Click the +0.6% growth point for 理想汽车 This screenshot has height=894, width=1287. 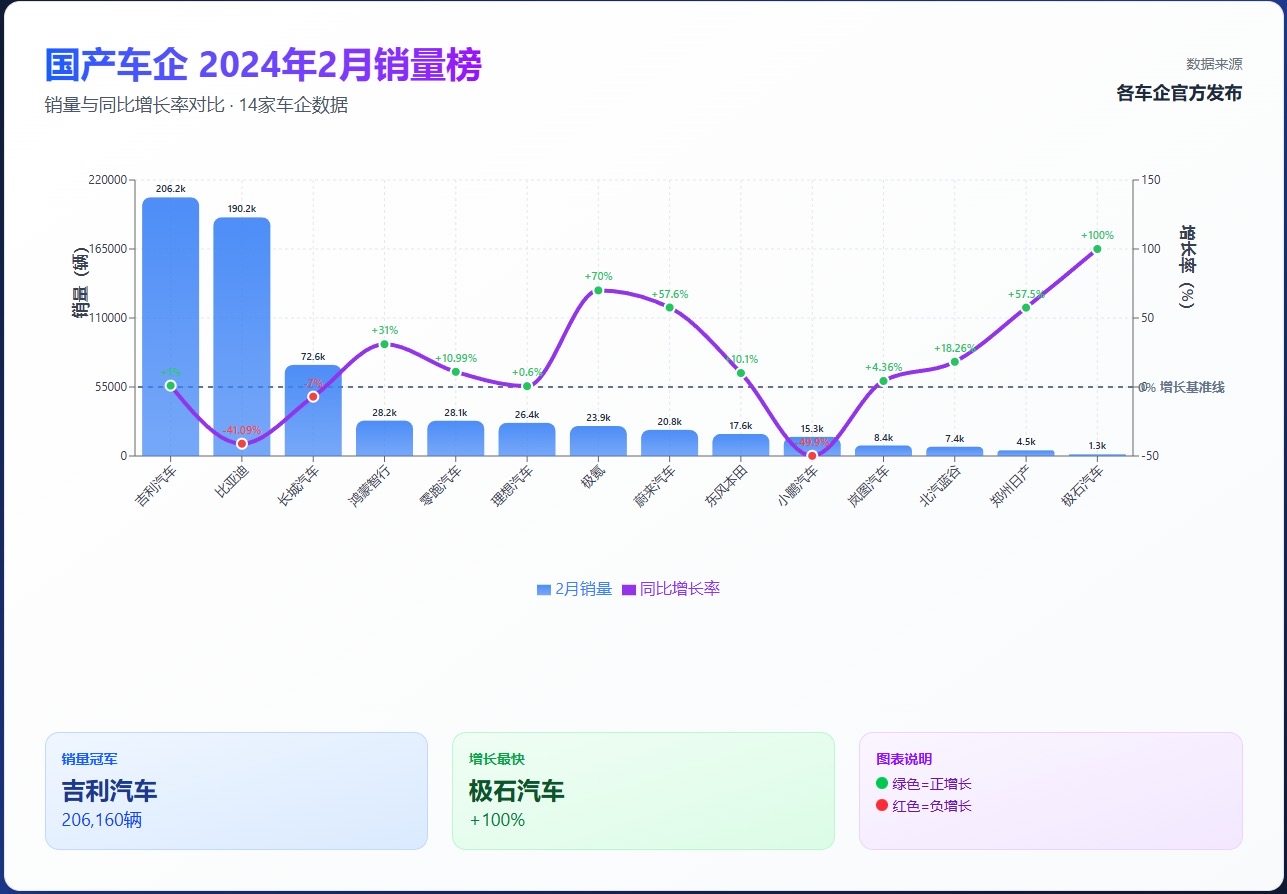click(527, 386)
